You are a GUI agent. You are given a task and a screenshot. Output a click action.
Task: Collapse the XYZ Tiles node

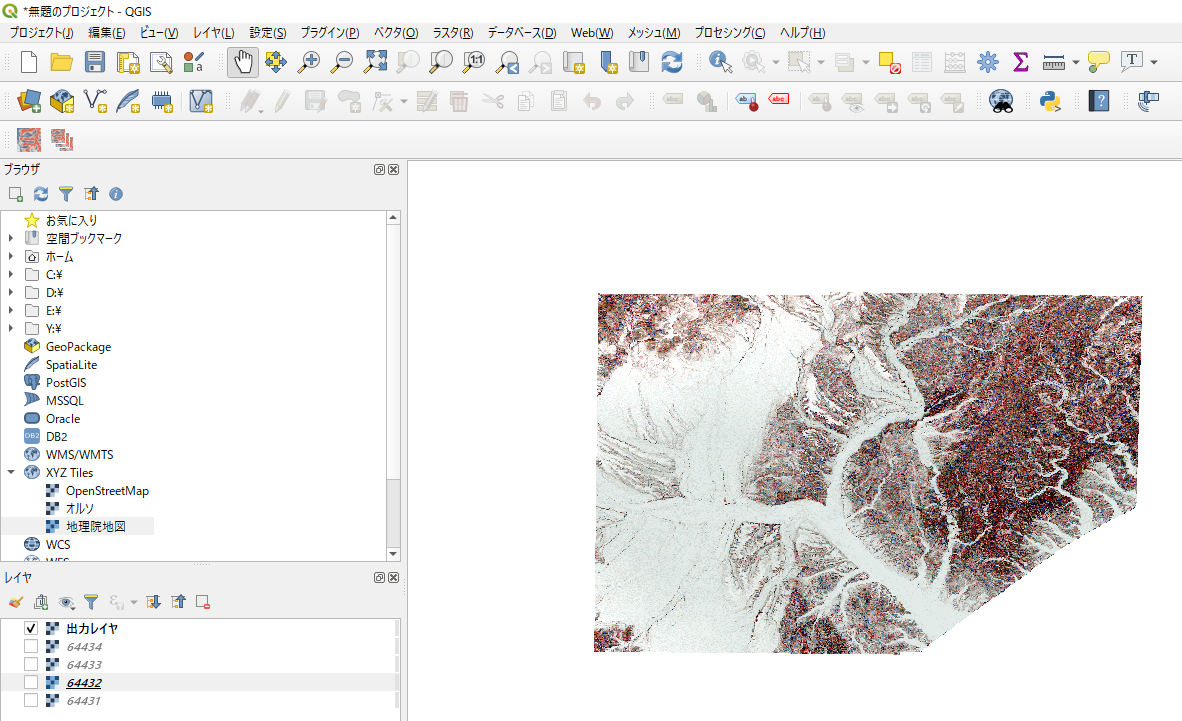(11, 473)
